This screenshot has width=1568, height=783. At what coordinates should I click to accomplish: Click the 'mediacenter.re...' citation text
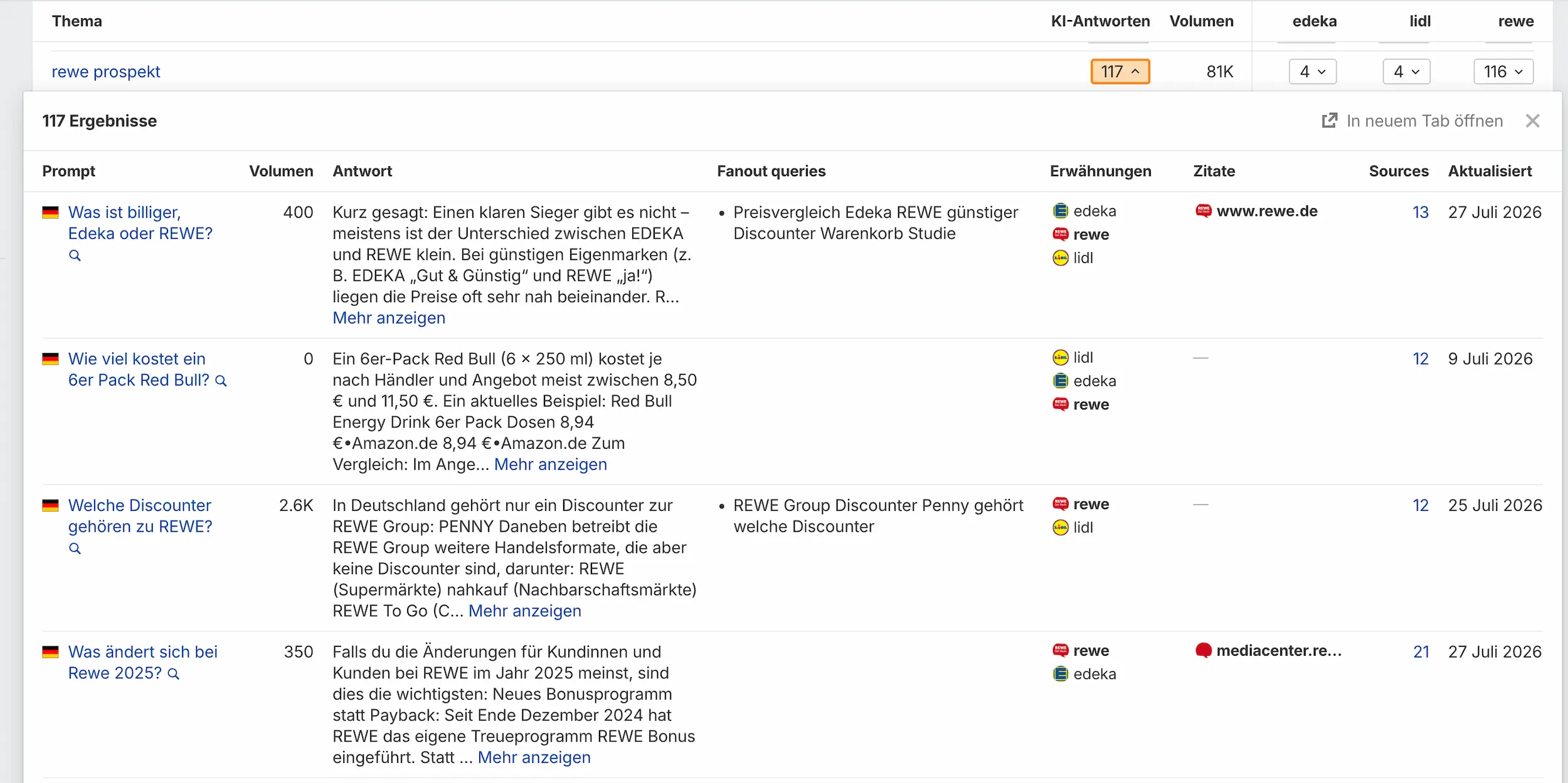(1279, 651)
